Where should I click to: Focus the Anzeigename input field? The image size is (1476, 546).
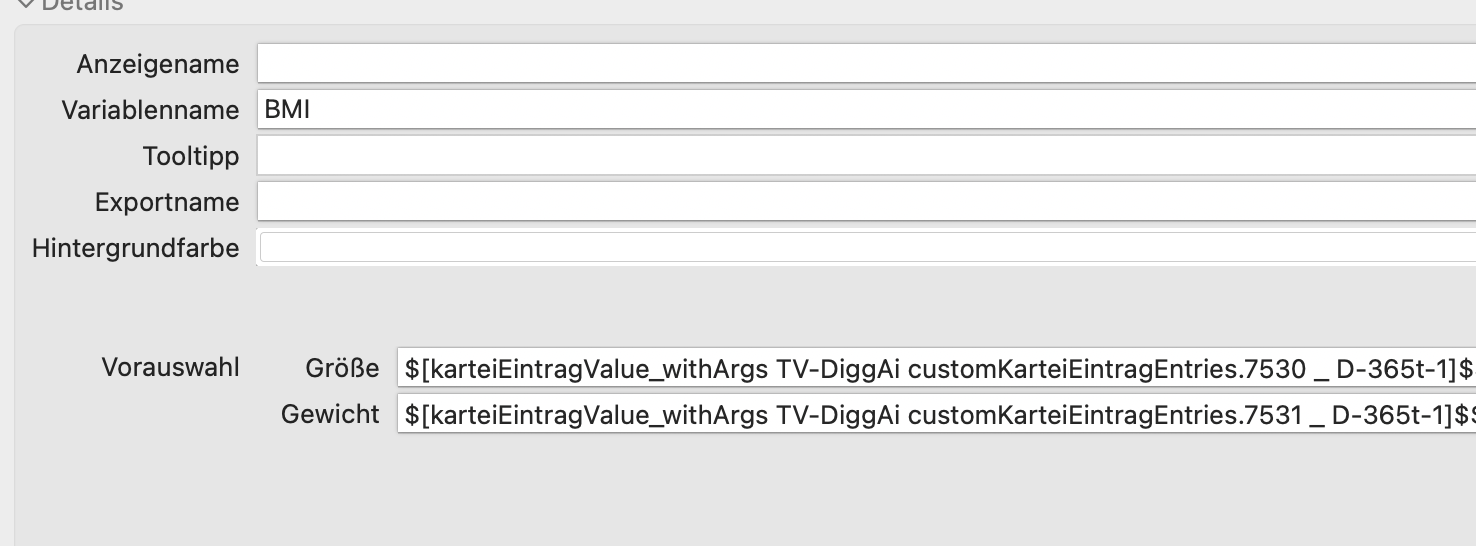pyautogui.click(x=866, y=64)
